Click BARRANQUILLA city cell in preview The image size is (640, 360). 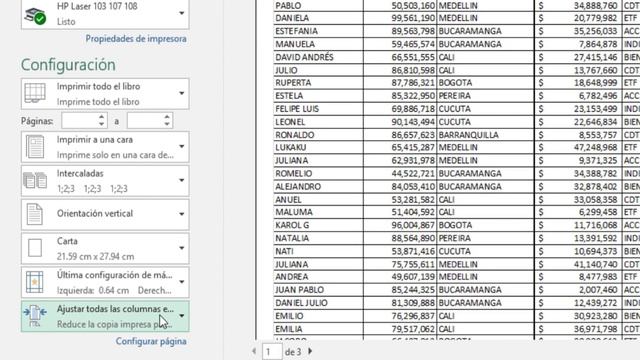(469, 135)
